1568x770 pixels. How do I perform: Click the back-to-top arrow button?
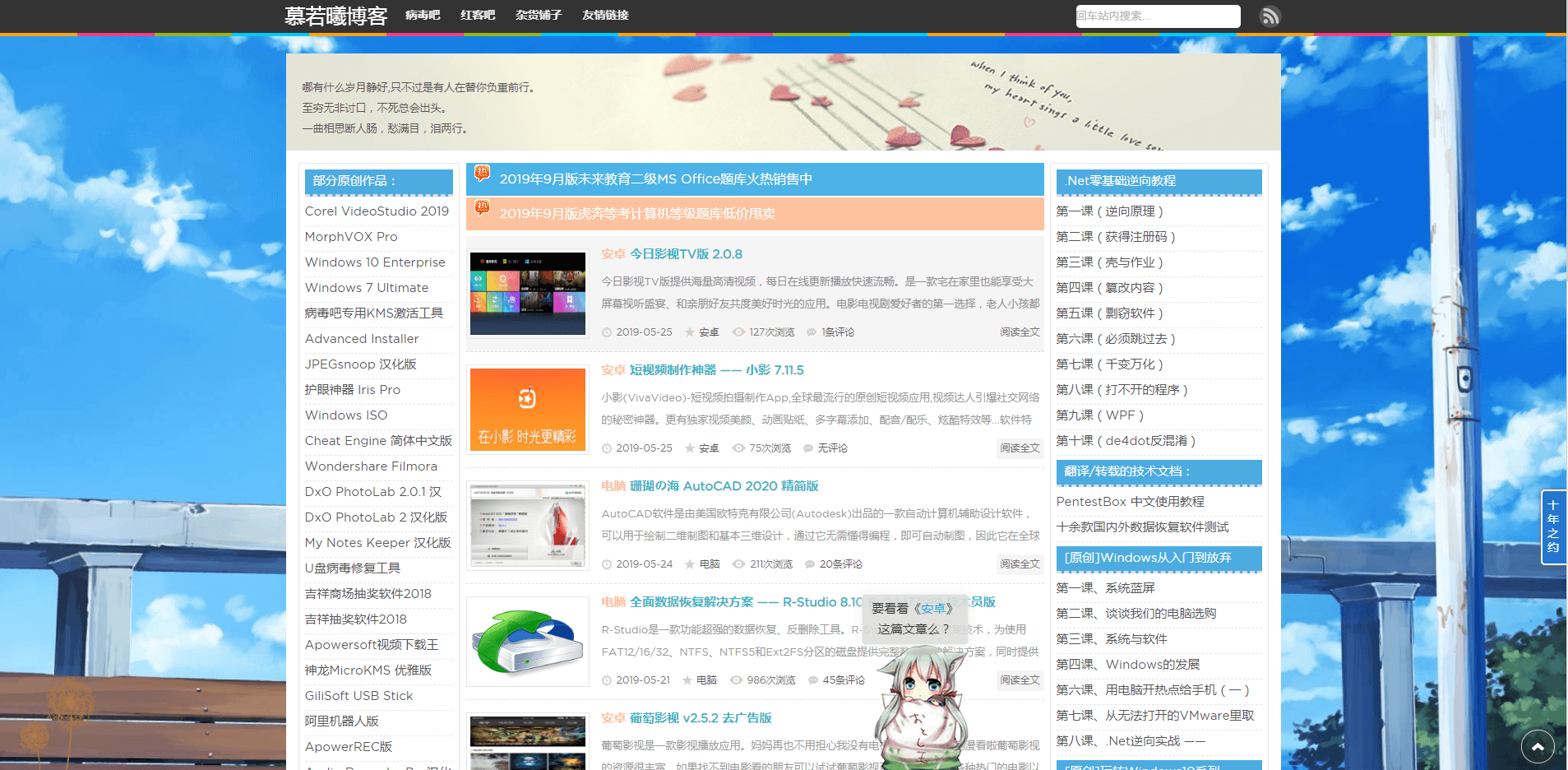(1537, 746)
